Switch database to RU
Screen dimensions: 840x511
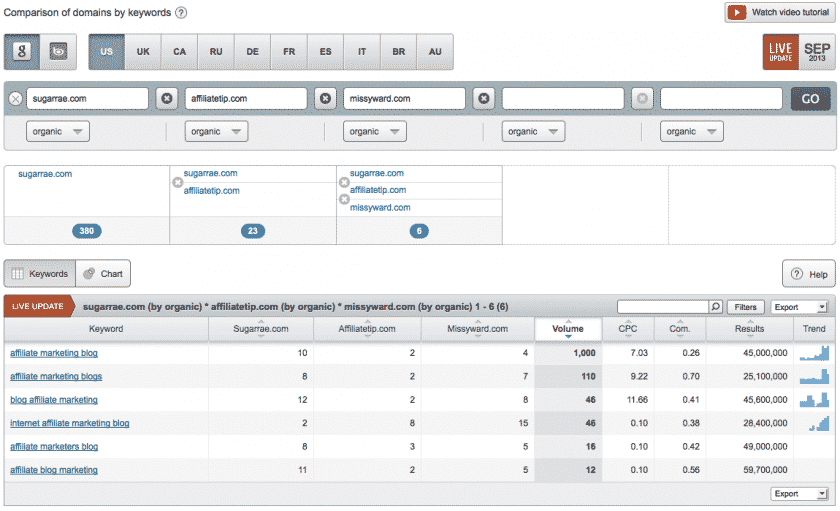click(x=216, y=52)
